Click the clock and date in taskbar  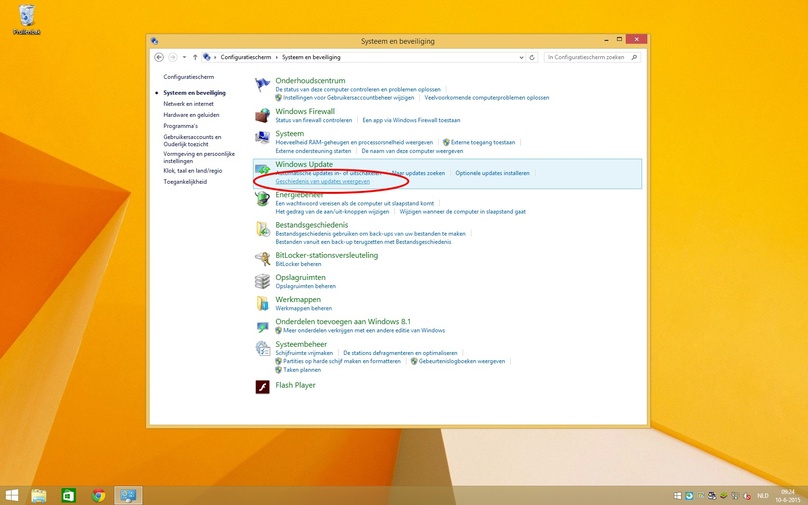click(788, 496)
